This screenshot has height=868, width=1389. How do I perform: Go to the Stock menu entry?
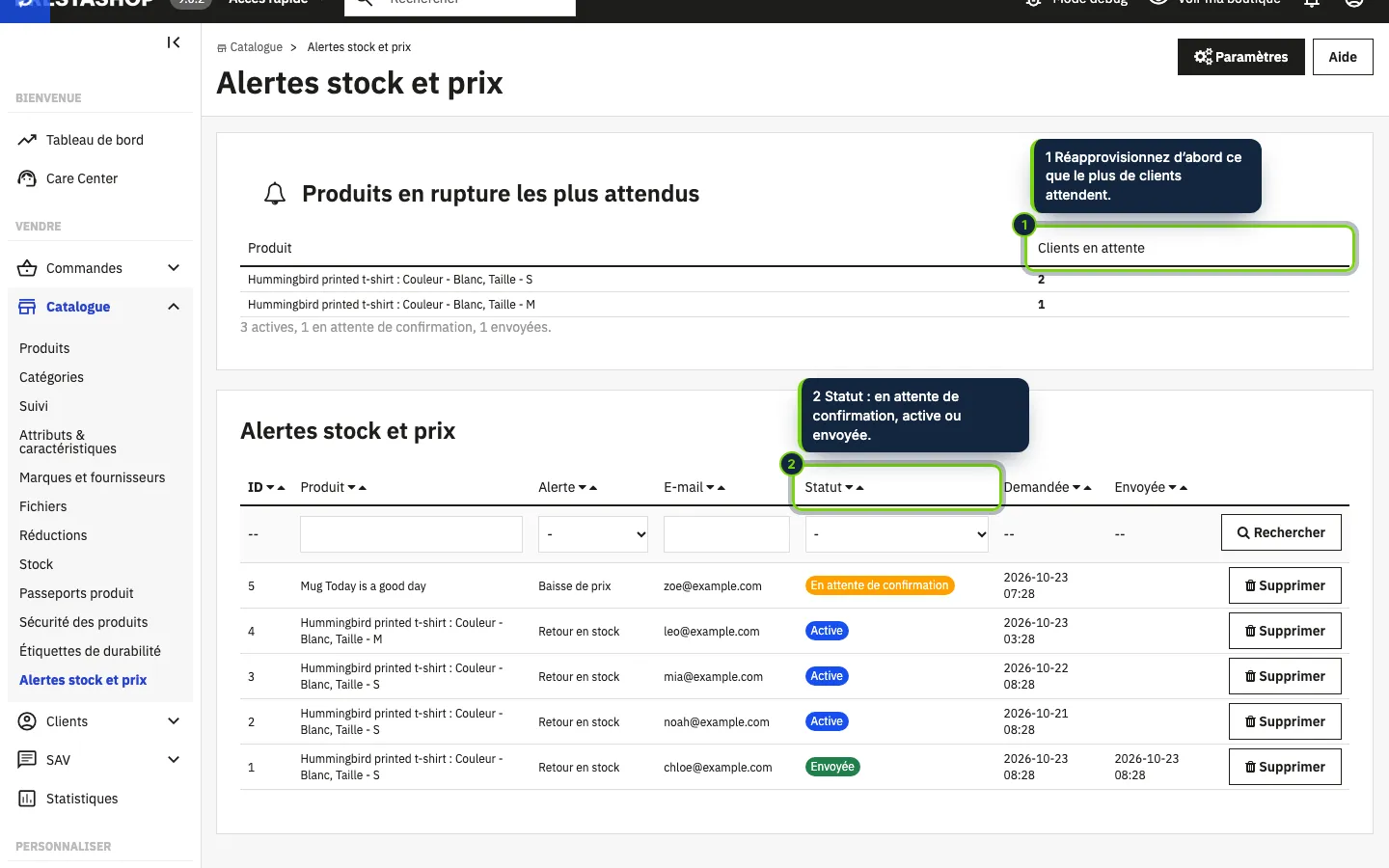(36, 564)
